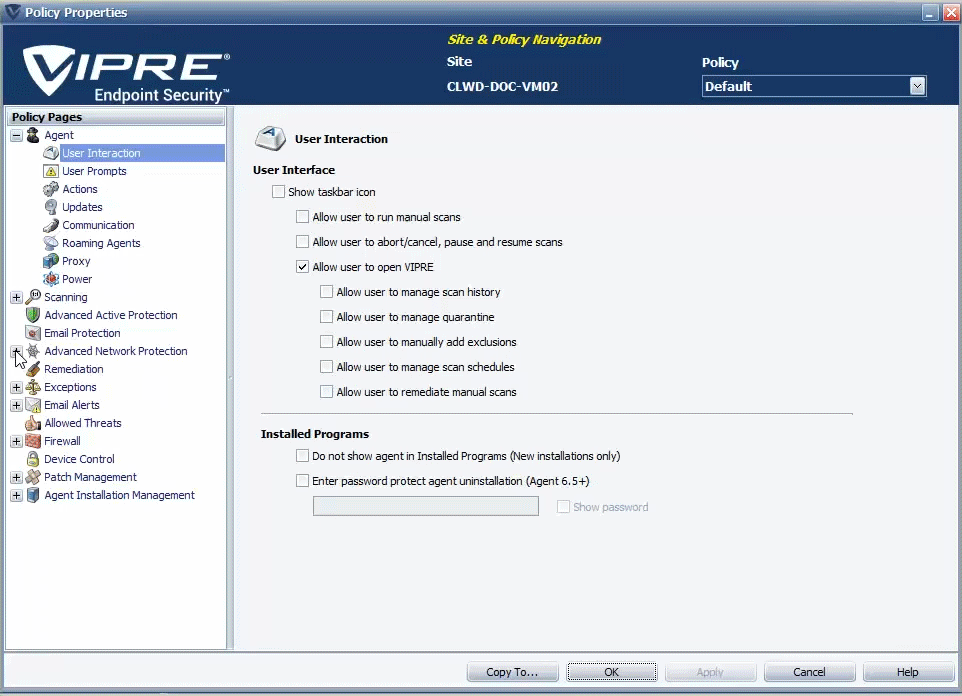Expand the Agent Installation Management node
The height and width of the screenshot is (696, 962).
click(x=17, y=495)
